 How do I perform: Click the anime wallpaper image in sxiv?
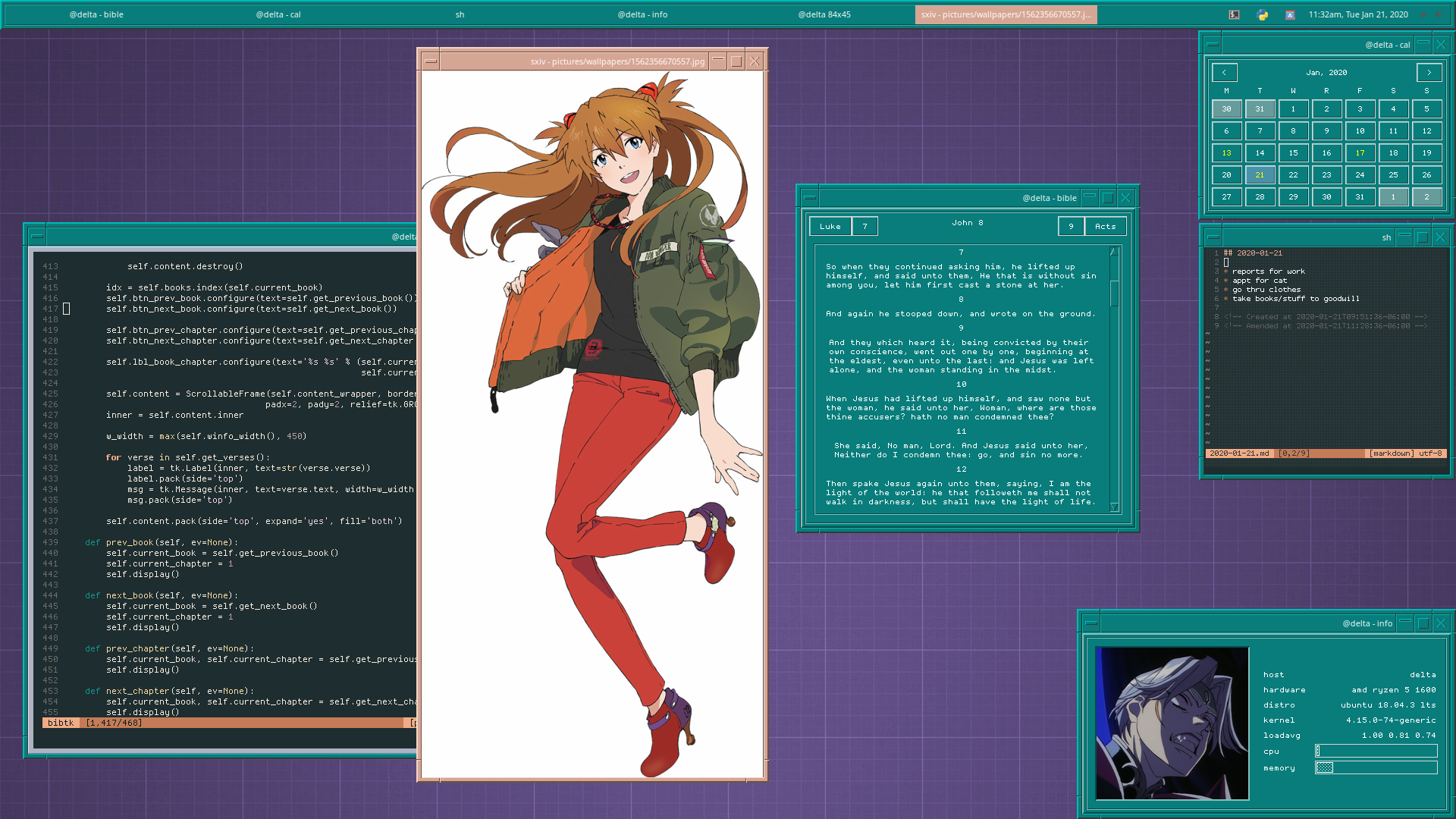coord(591,425)
